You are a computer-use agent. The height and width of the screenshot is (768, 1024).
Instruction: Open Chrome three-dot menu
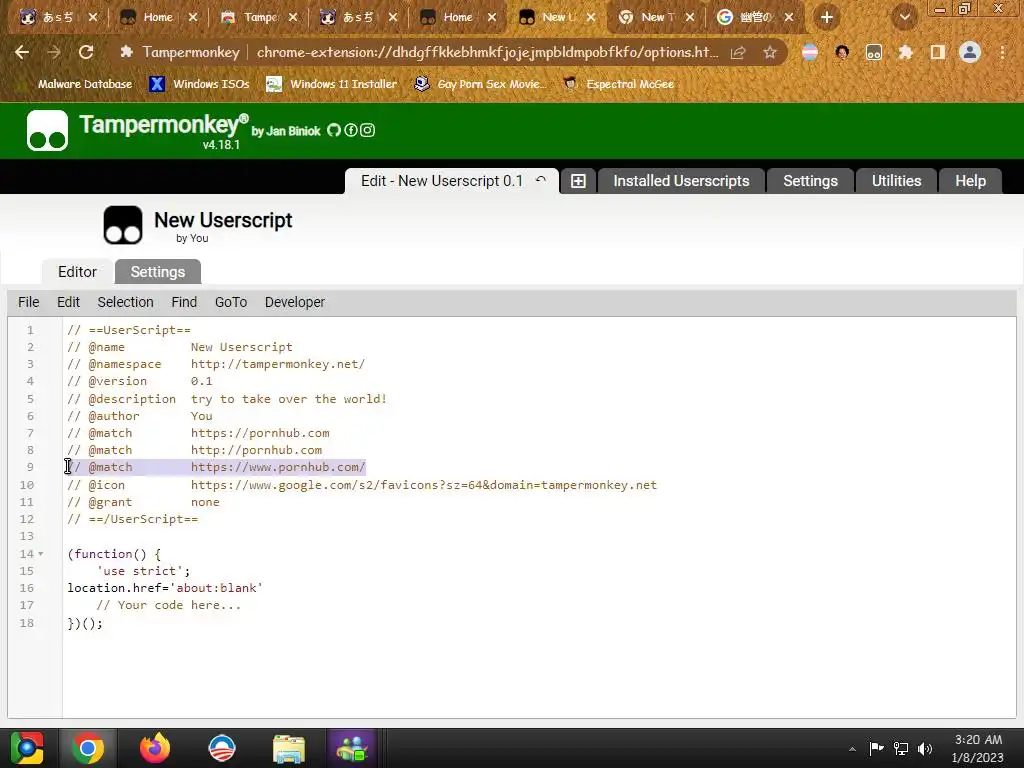[x=1002, y=52]
